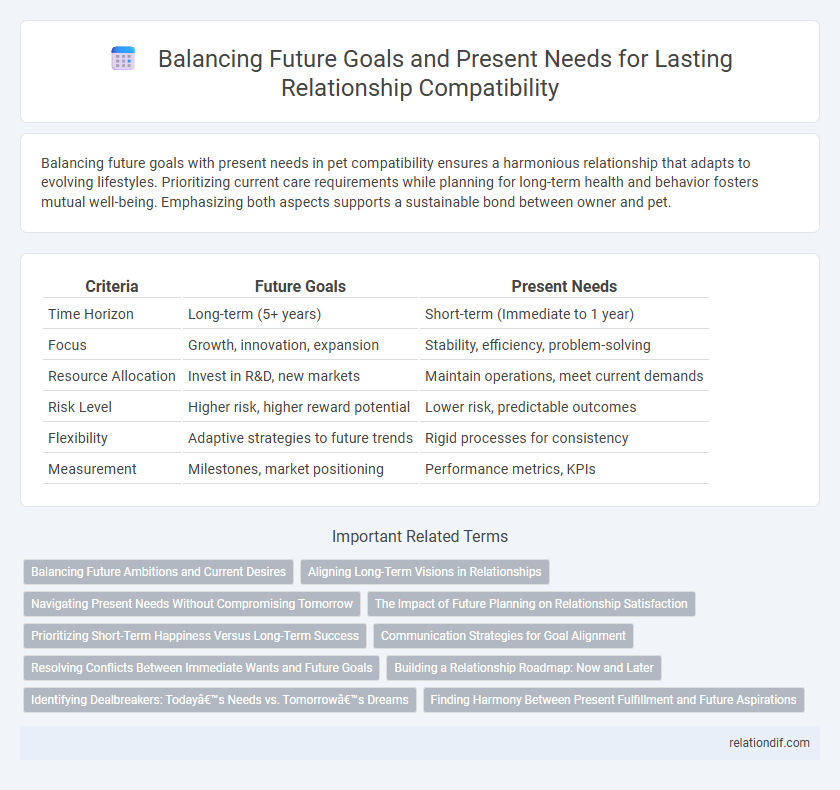The image size is (840, 790).
Task: Select 'Communication Strategies for Goal Alignment' tag
Action: click(x=503, y=636)
